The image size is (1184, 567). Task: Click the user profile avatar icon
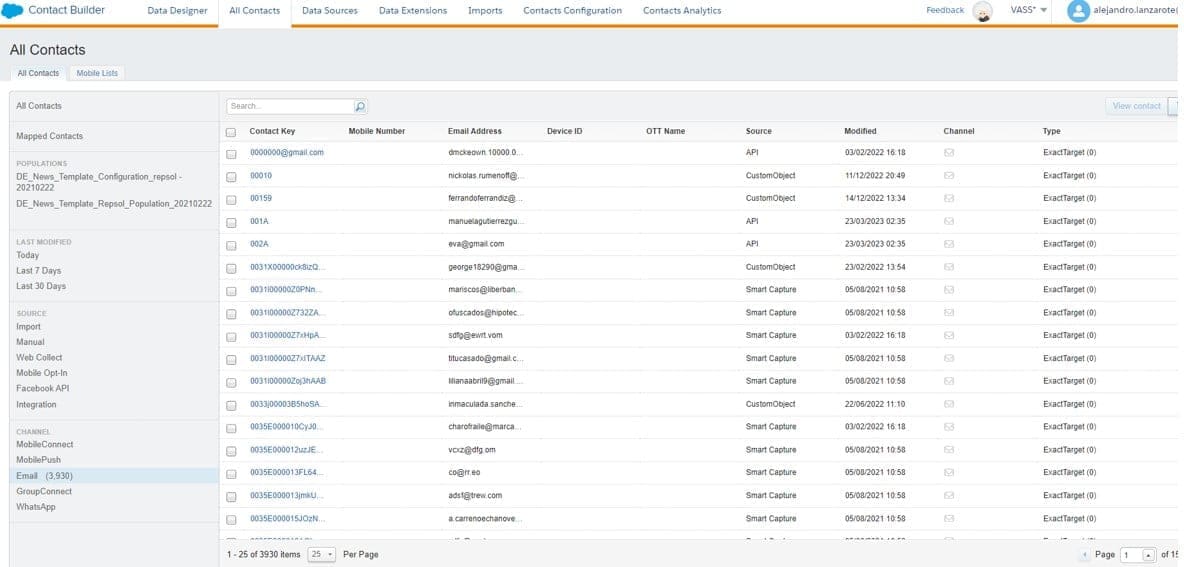pyautogui.click(x=1078, y=11)
